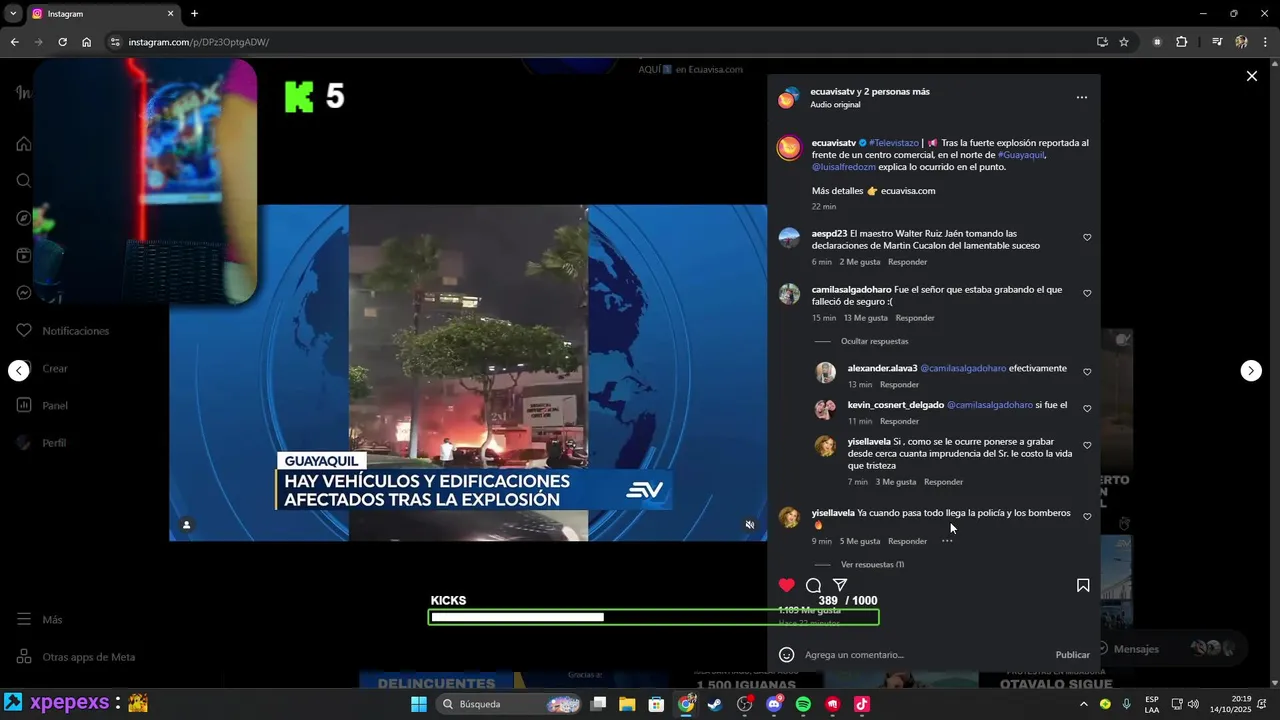Save the post with the bookmark icon
Viewport: 1280px width, 720px height.
point(1083,585)
